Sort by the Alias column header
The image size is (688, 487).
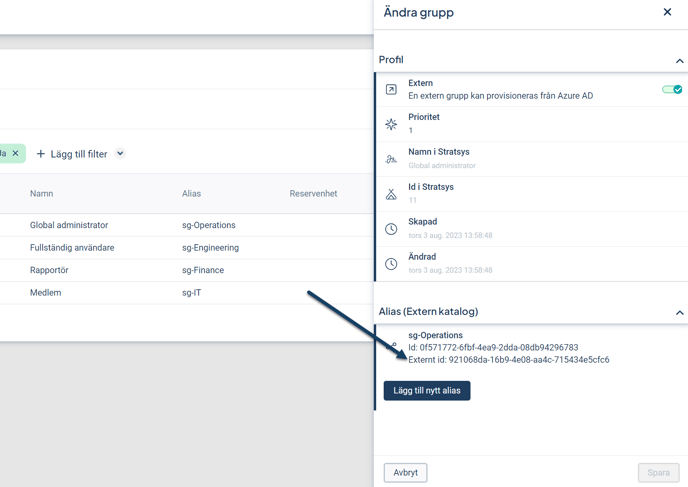(191, 194)
